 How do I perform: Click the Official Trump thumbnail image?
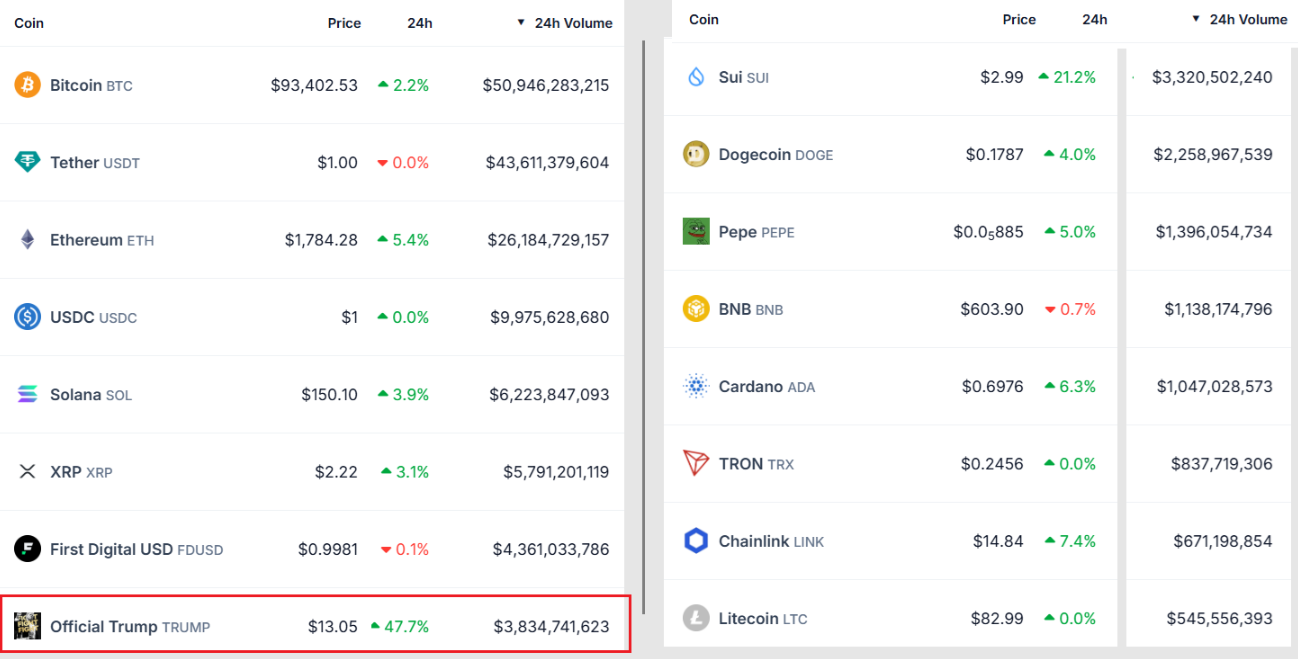(x=27, y=626)
